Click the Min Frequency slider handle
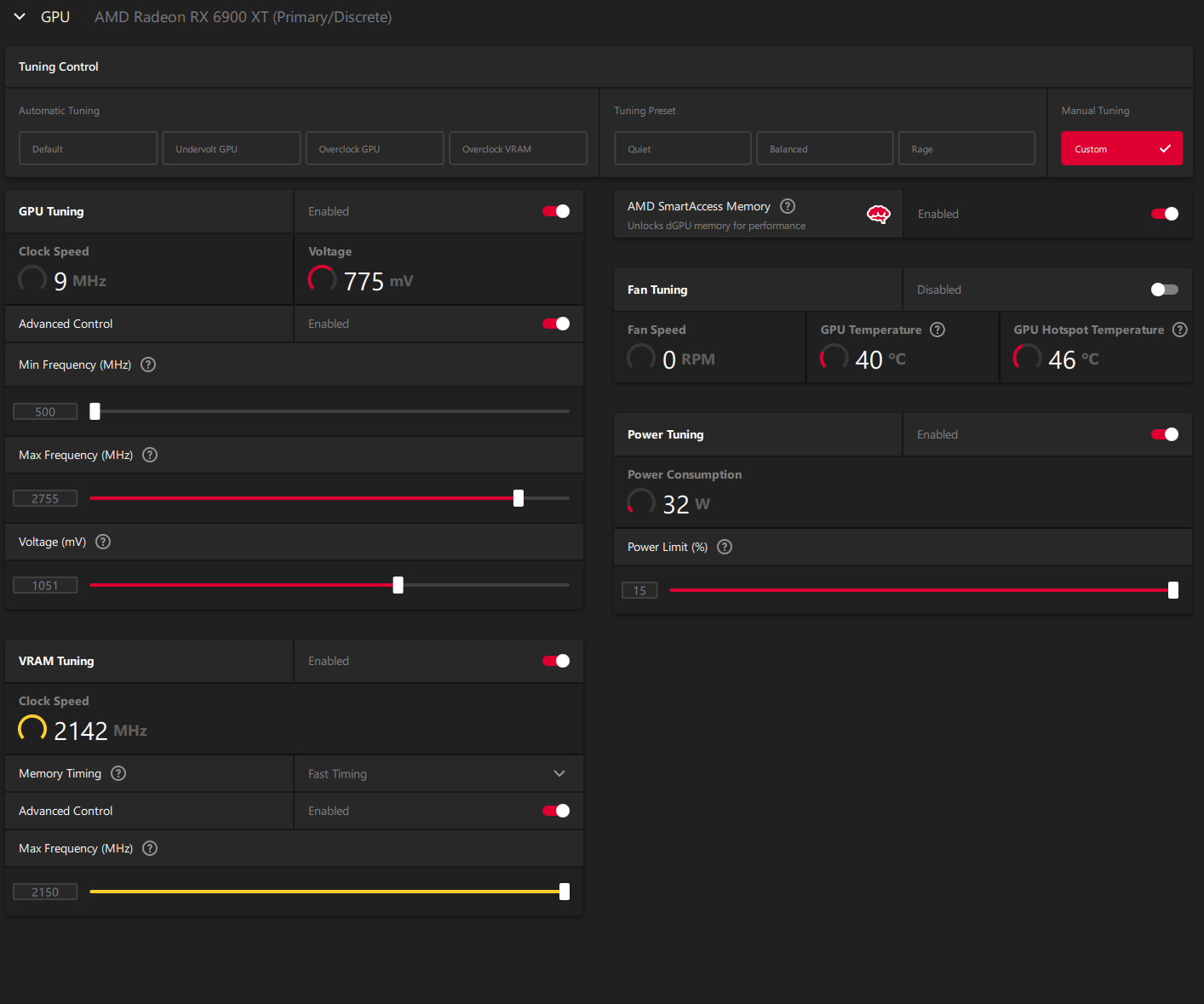 (95, 411)
